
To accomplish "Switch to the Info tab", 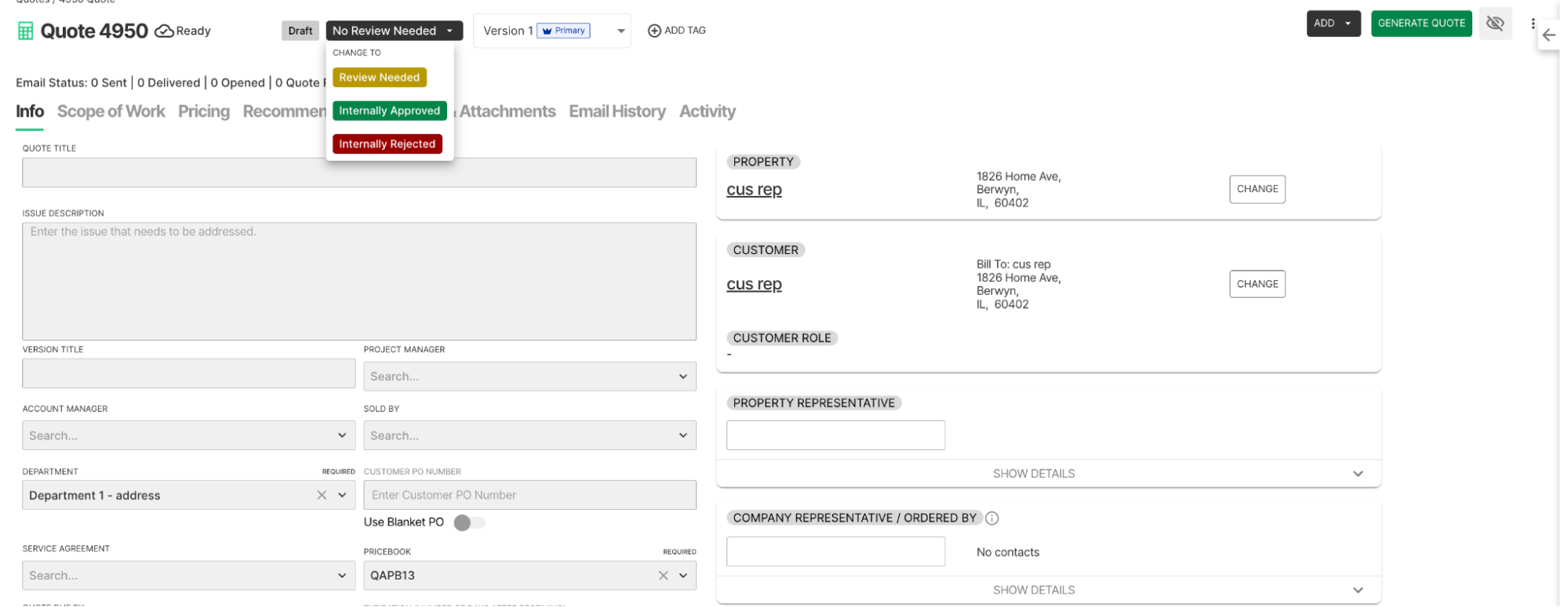I will point(30,111).
